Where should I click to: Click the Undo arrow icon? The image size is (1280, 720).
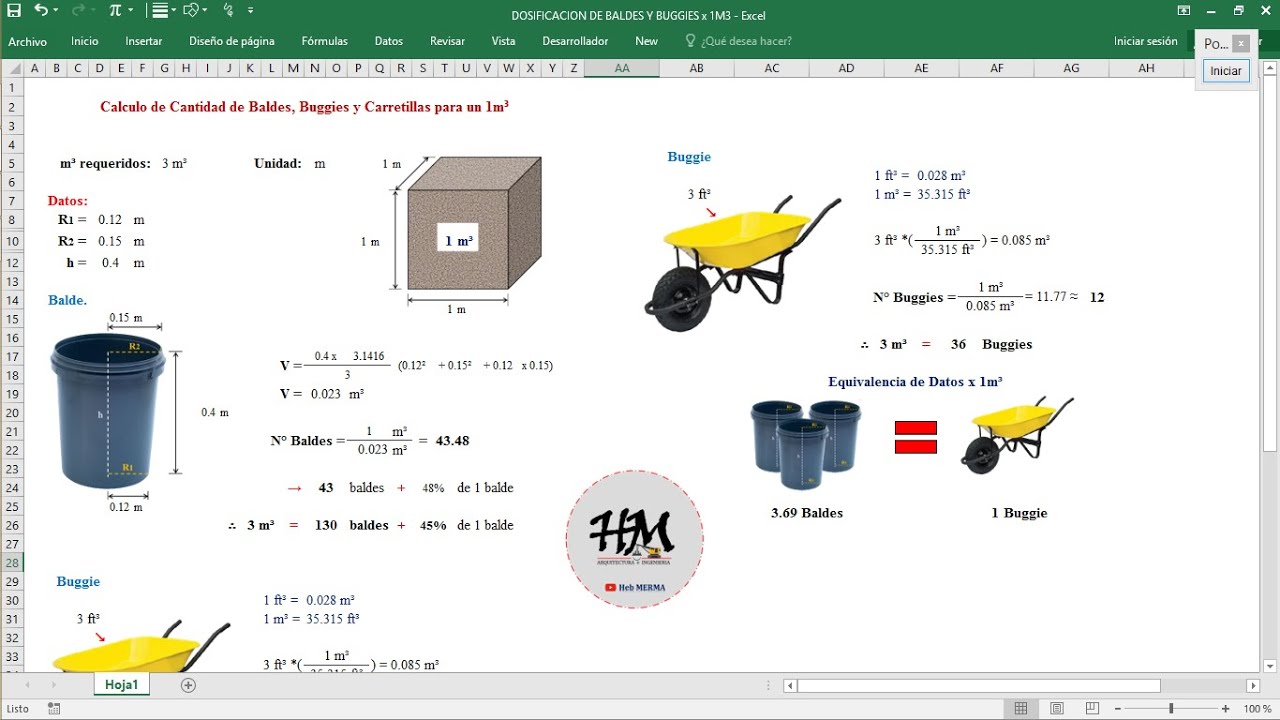(x=40, y=10)
